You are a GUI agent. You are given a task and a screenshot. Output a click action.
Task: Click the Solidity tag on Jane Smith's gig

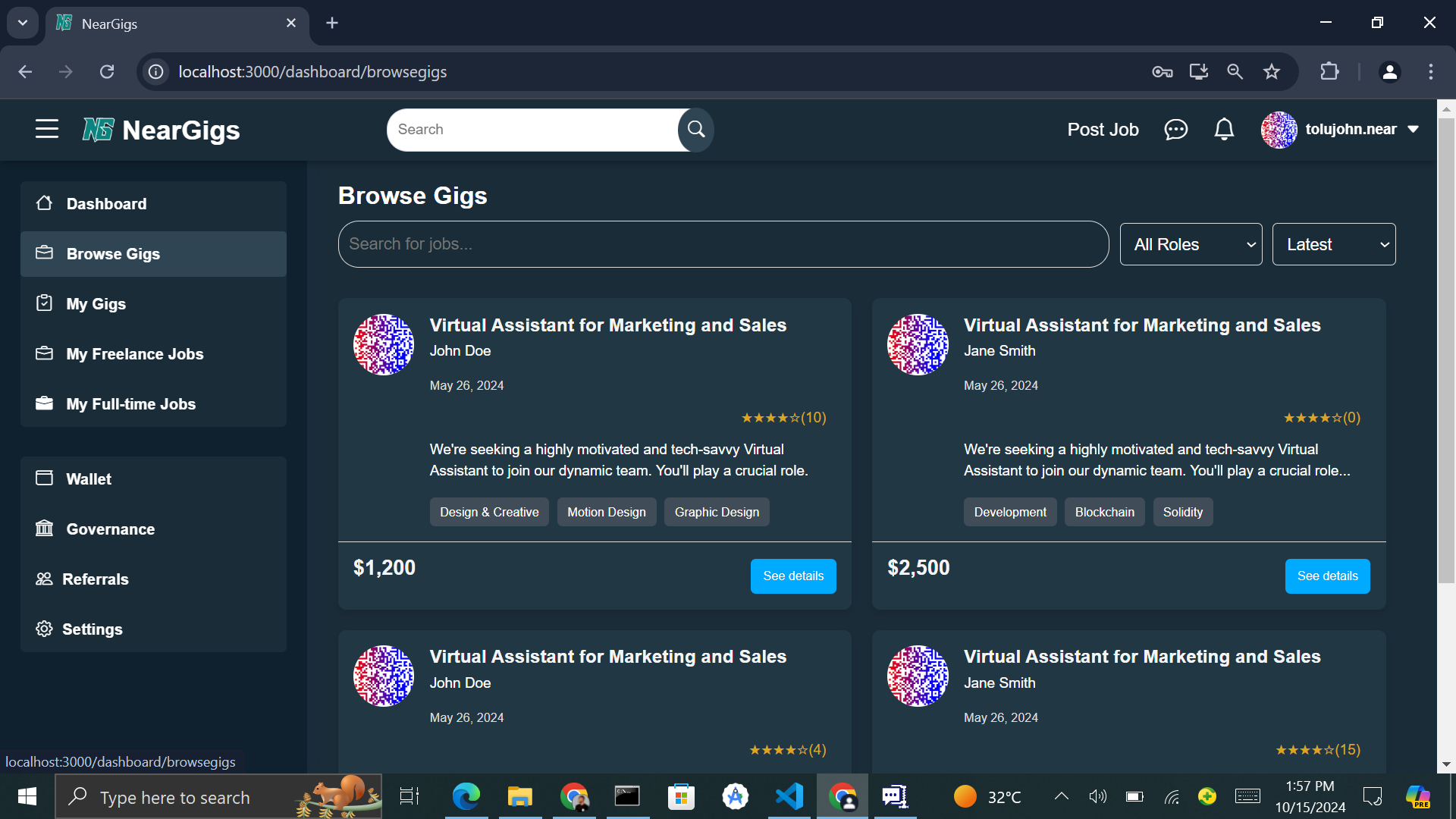(x=1182, y=513)
